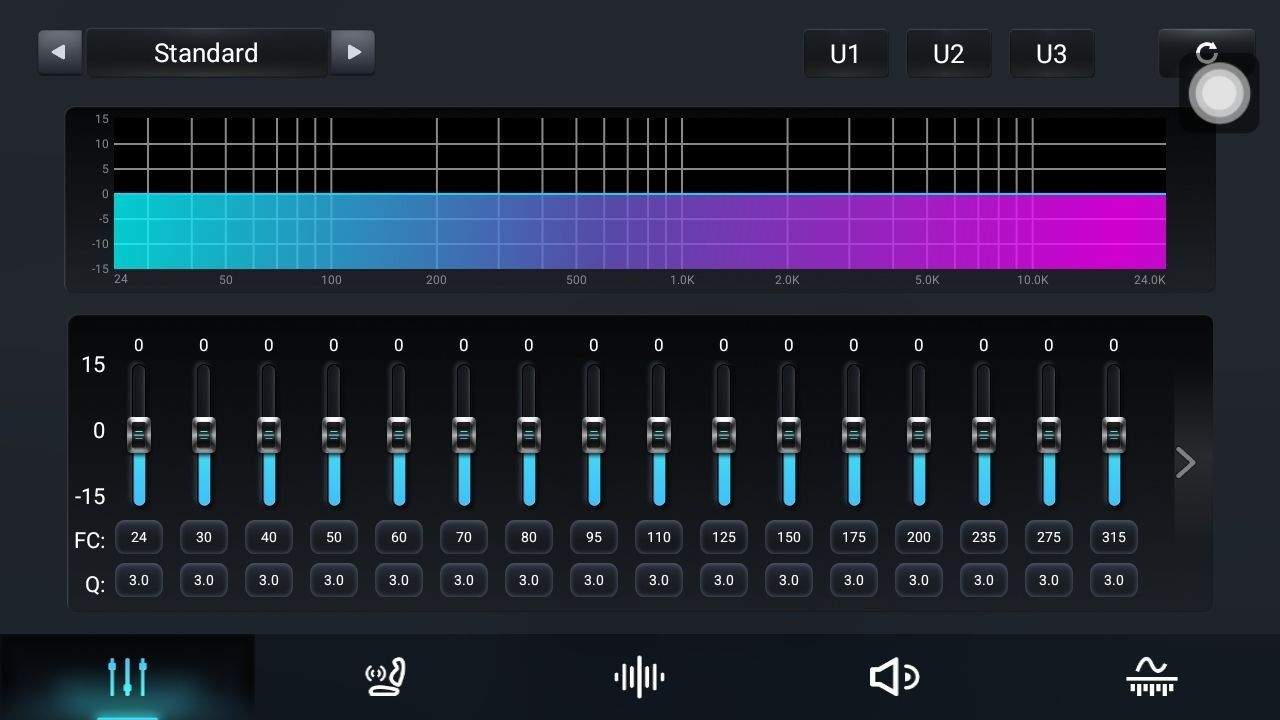Edit the Q value under FC 315
Viewport: 1280px width, 720px height.
[1114, 580]
